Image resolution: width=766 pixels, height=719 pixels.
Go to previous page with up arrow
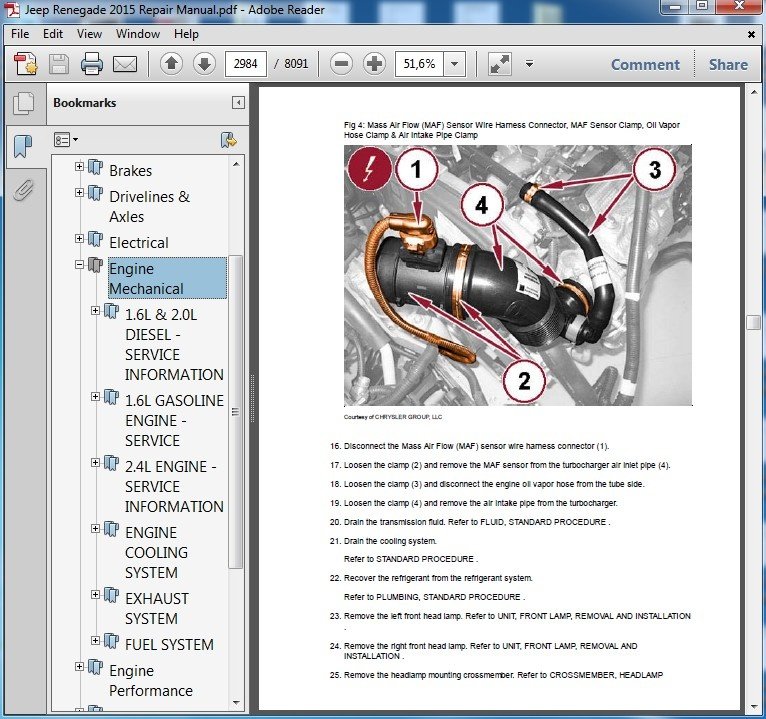(x=171, y=64)
